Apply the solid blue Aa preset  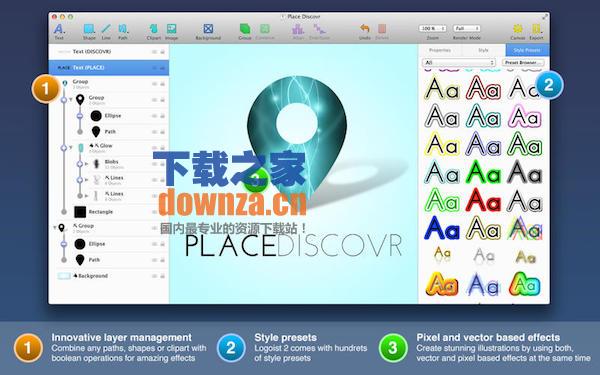(442, 228)
